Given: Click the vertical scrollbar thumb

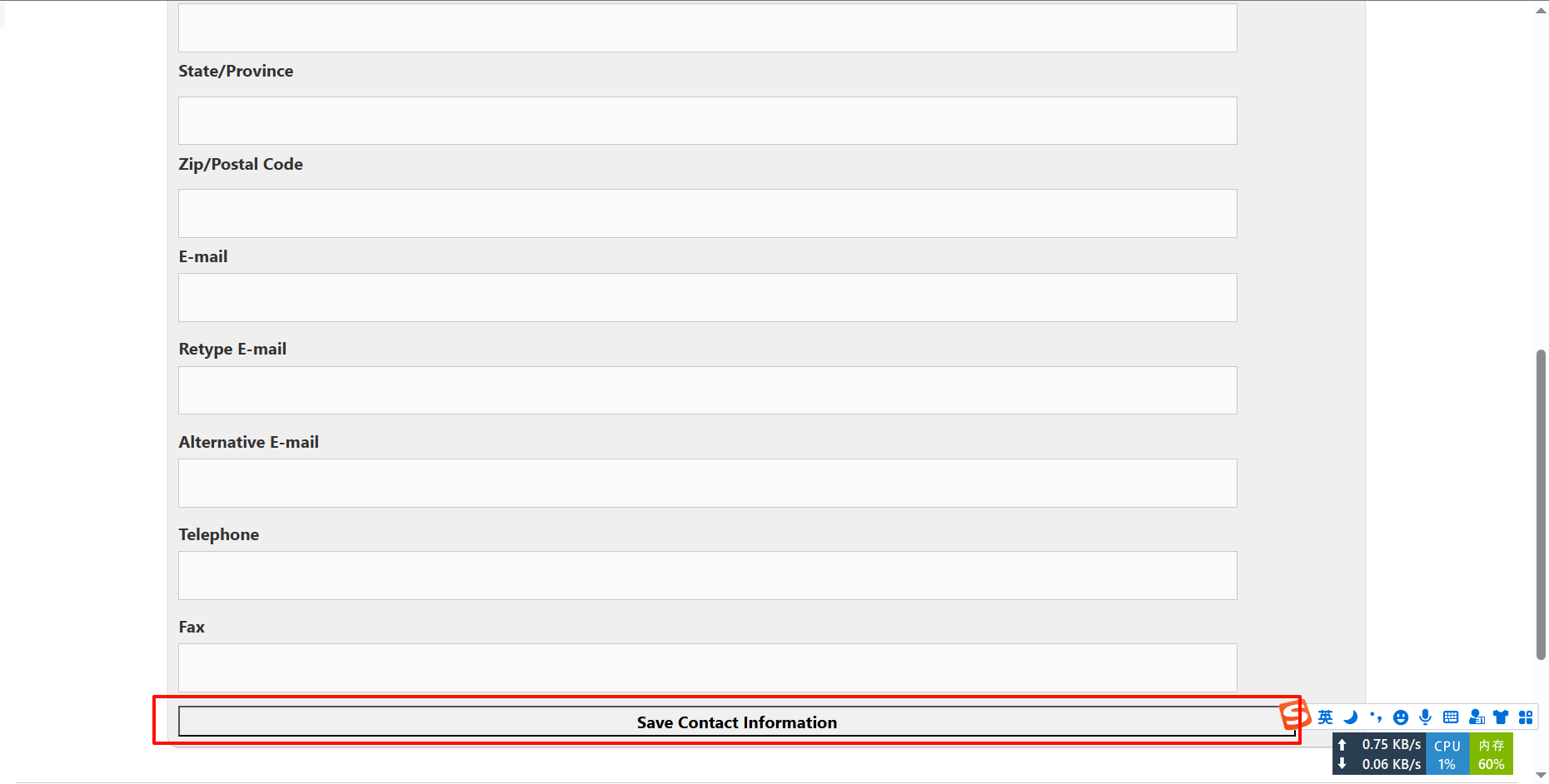Looking at the screenshot, I should pos(1541,504).
